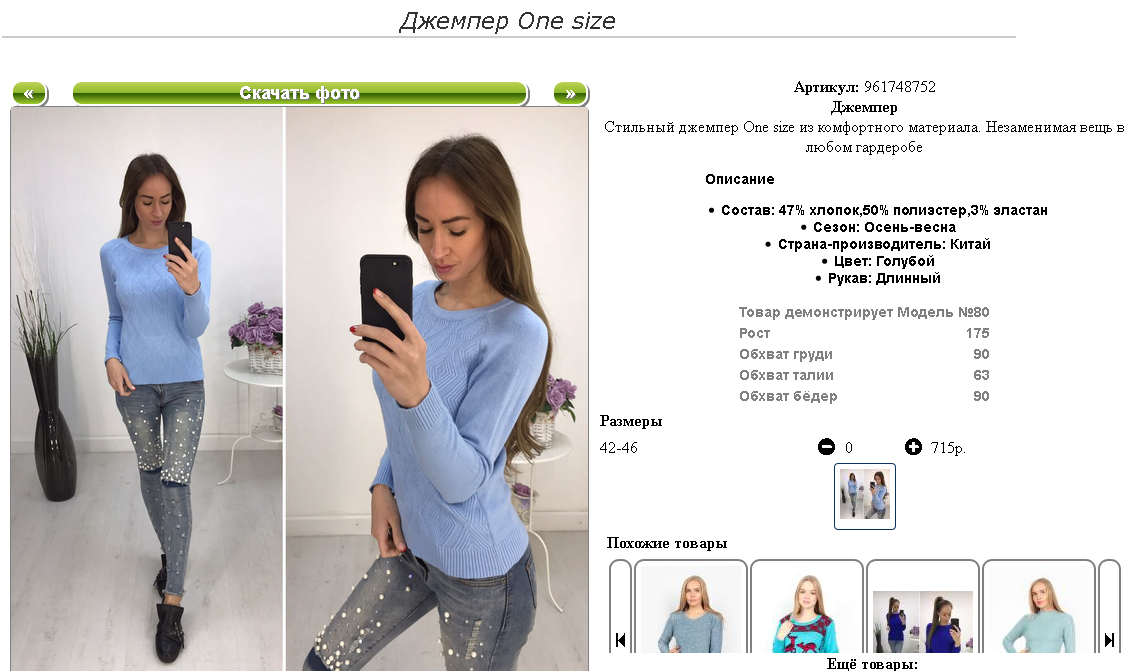Click the article number 961748752

click(x=900, y=87)
